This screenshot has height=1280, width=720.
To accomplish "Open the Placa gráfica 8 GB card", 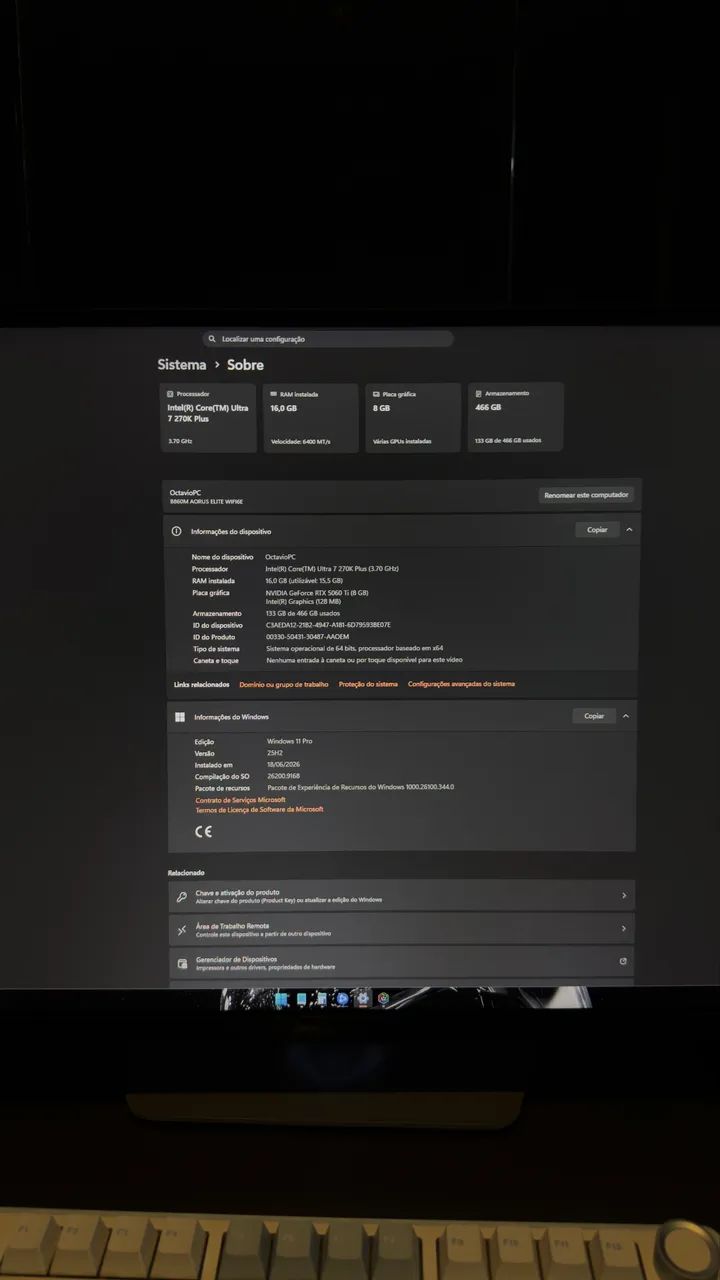I will tap(413, 417).
